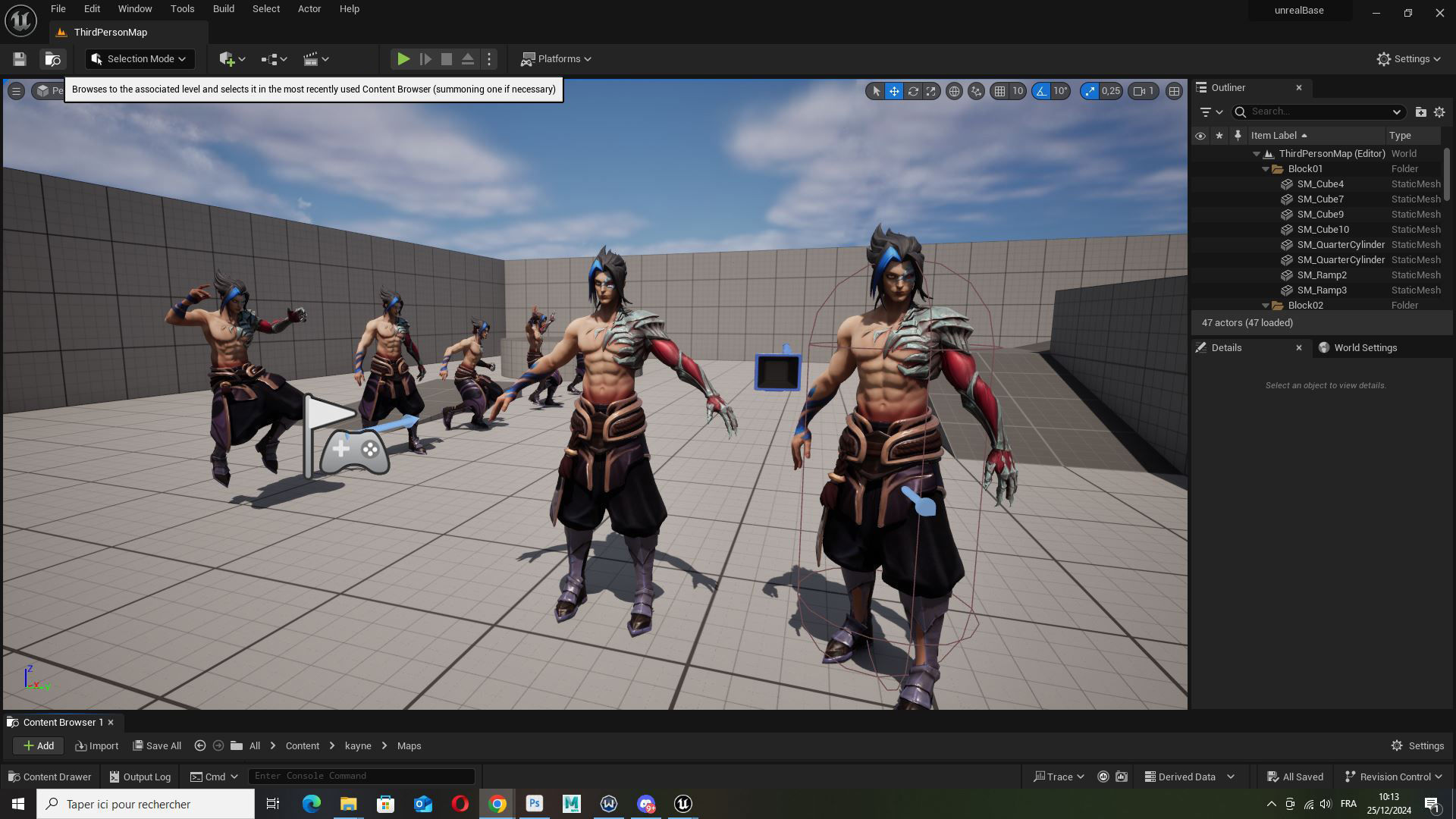Open the Output Log
1456x819 pixels.
(x=140, y=777)
